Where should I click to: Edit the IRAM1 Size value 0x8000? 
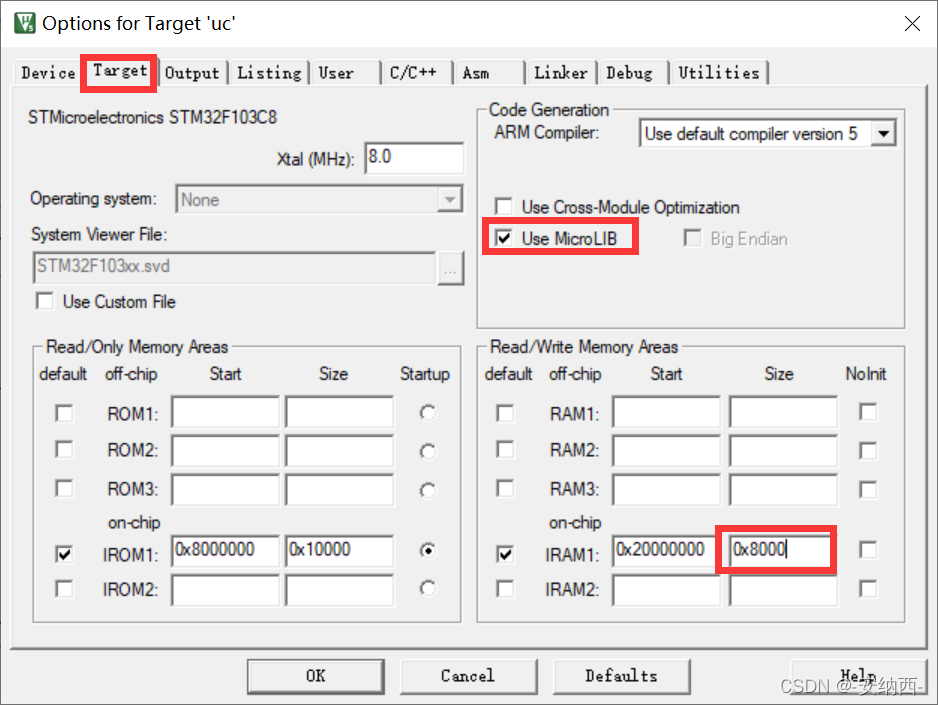coord(779,551)
